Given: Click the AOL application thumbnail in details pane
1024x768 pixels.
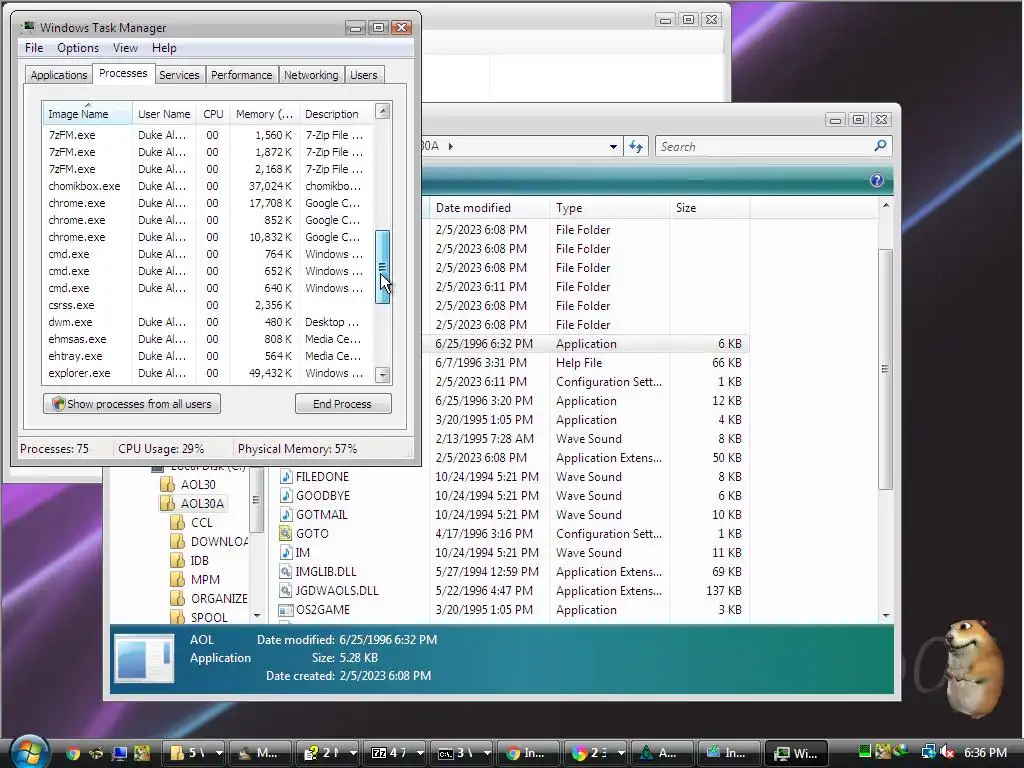Looking at the screenshot, I should [x=144, y=658].
